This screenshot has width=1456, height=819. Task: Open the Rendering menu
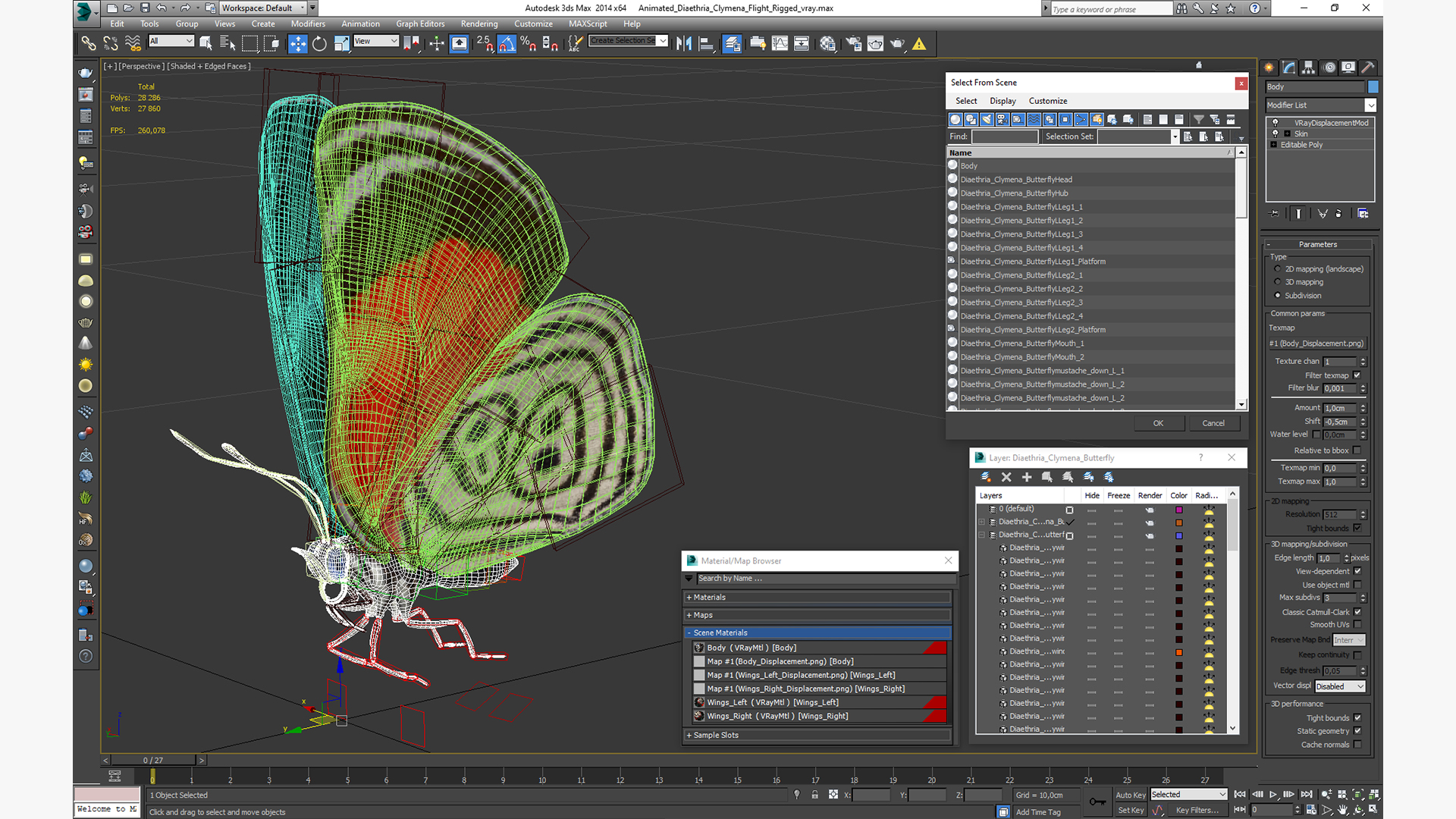[x=479, y=24]
